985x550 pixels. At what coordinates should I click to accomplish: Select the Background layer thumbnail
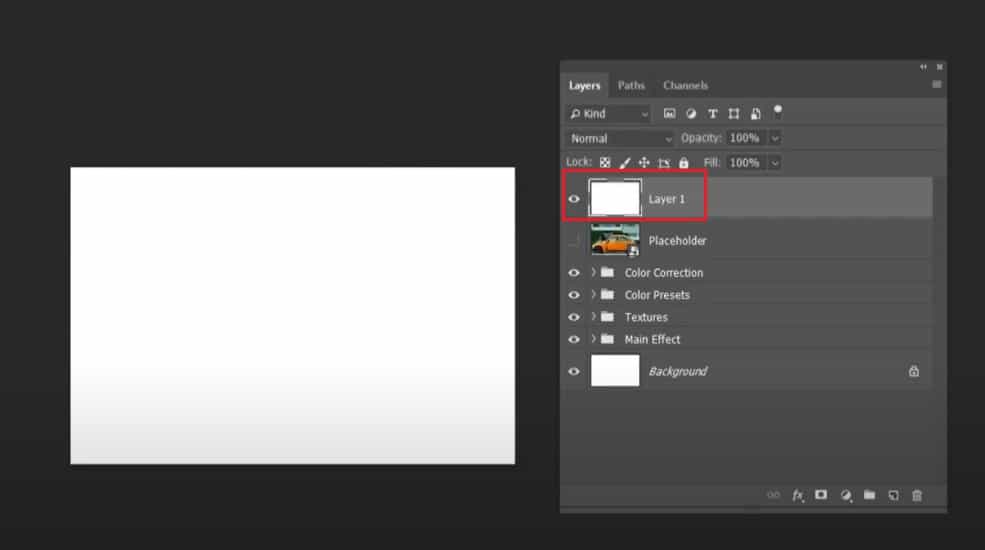(x=615, y=370)
